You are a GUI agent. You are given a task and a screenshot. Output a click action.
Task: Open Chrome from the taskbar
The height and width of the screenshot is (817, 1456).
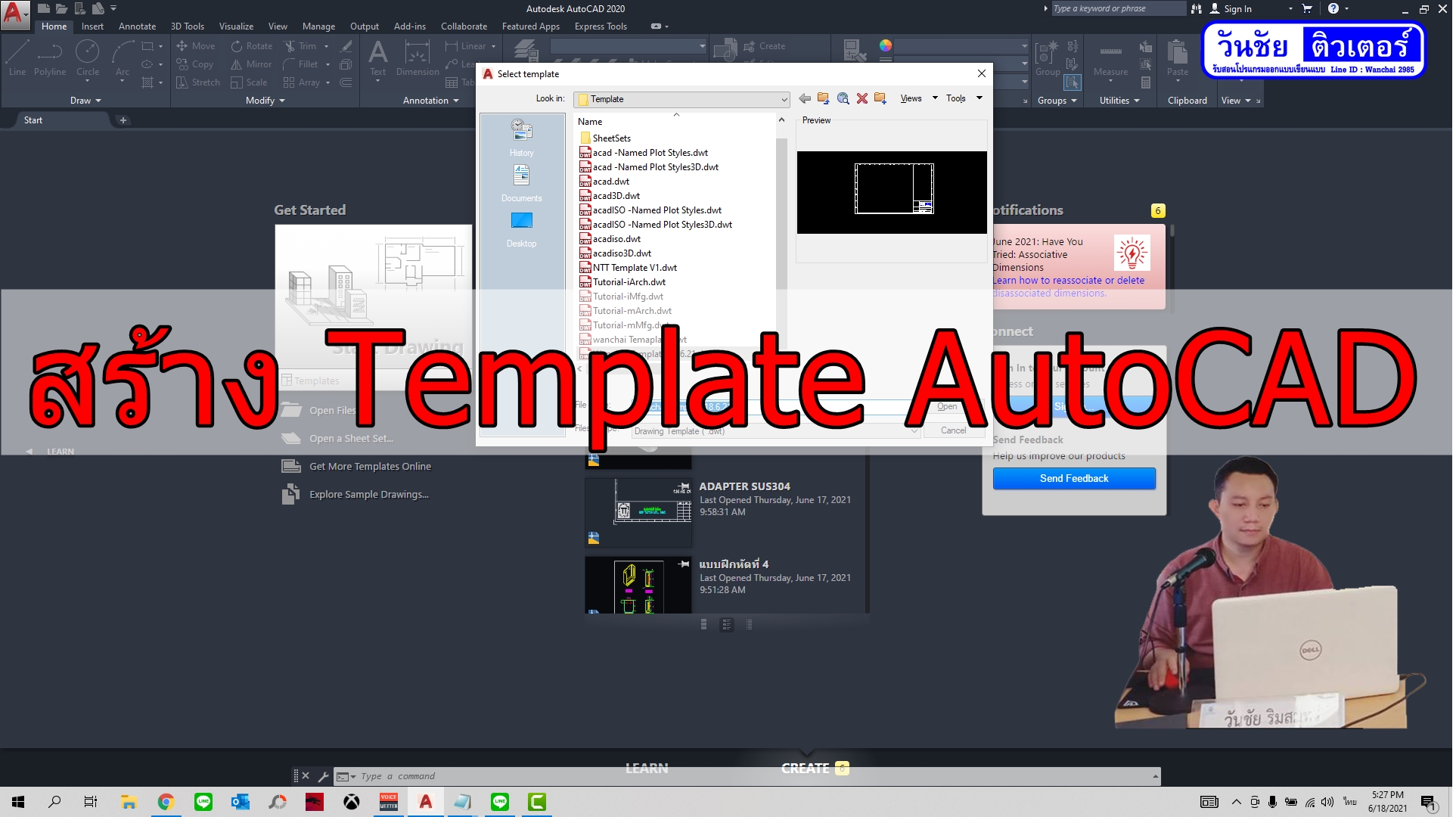(x=166, y=802)
